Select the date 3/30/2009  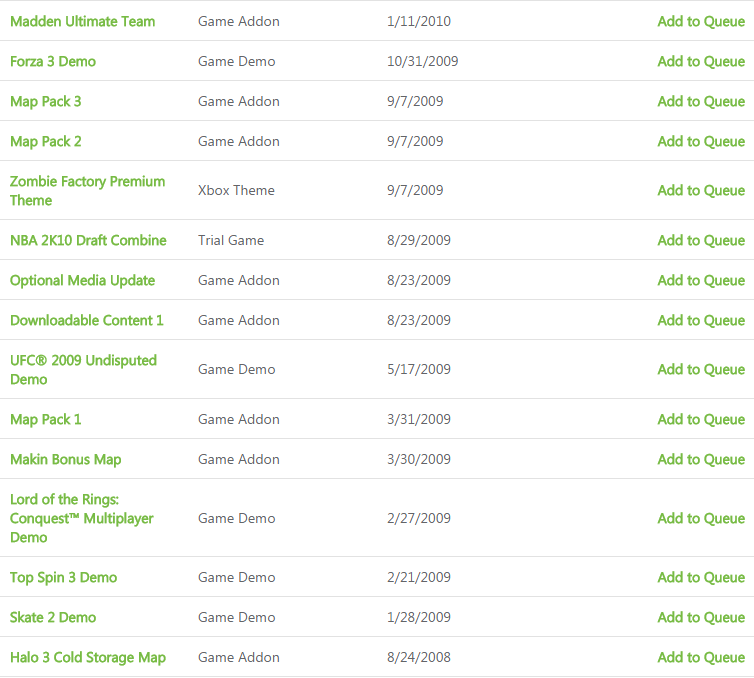[x=419, y=459]
